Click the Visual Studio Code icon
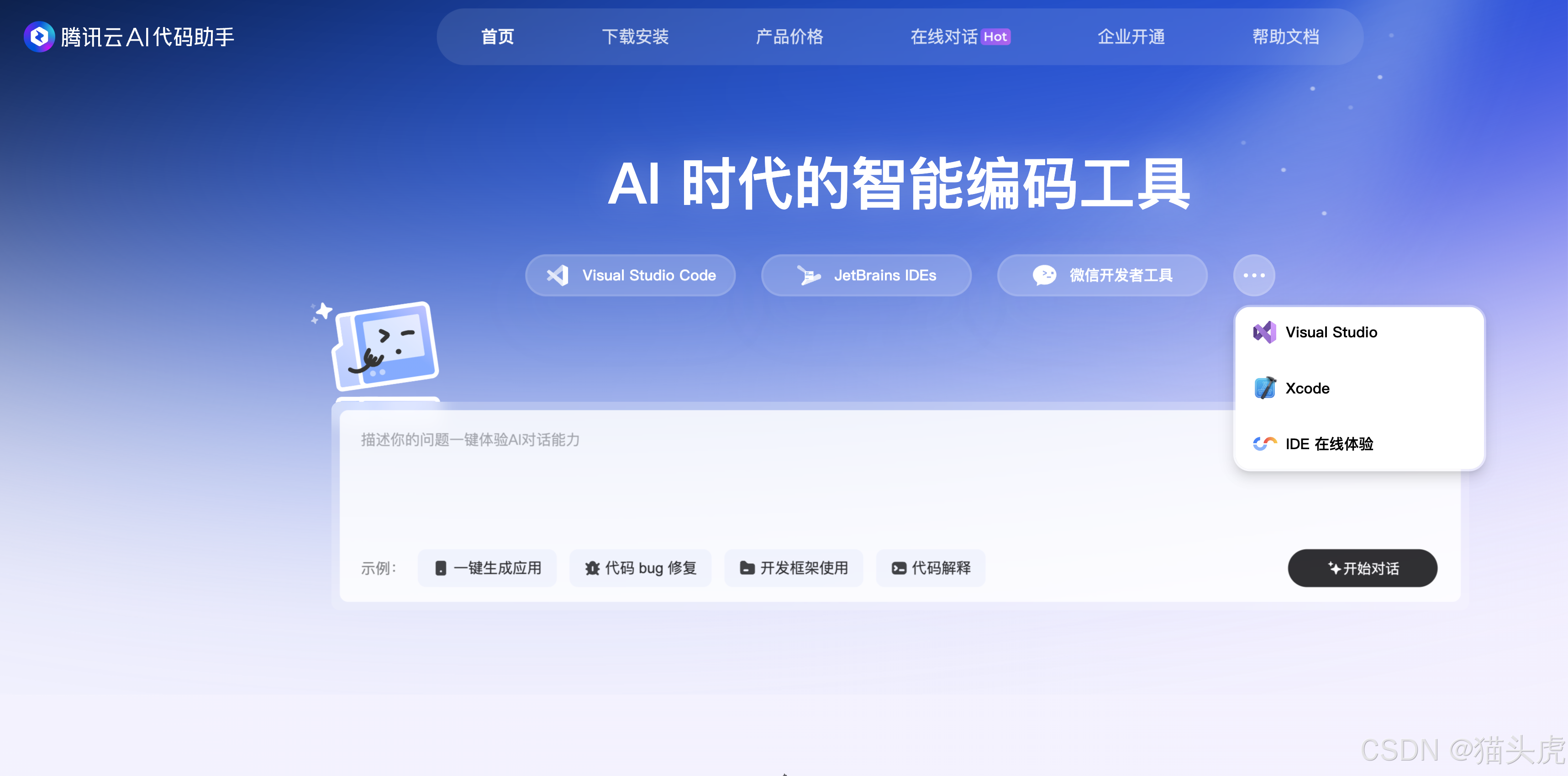This screenshot has height=776, width=1568. pos(558,276)
